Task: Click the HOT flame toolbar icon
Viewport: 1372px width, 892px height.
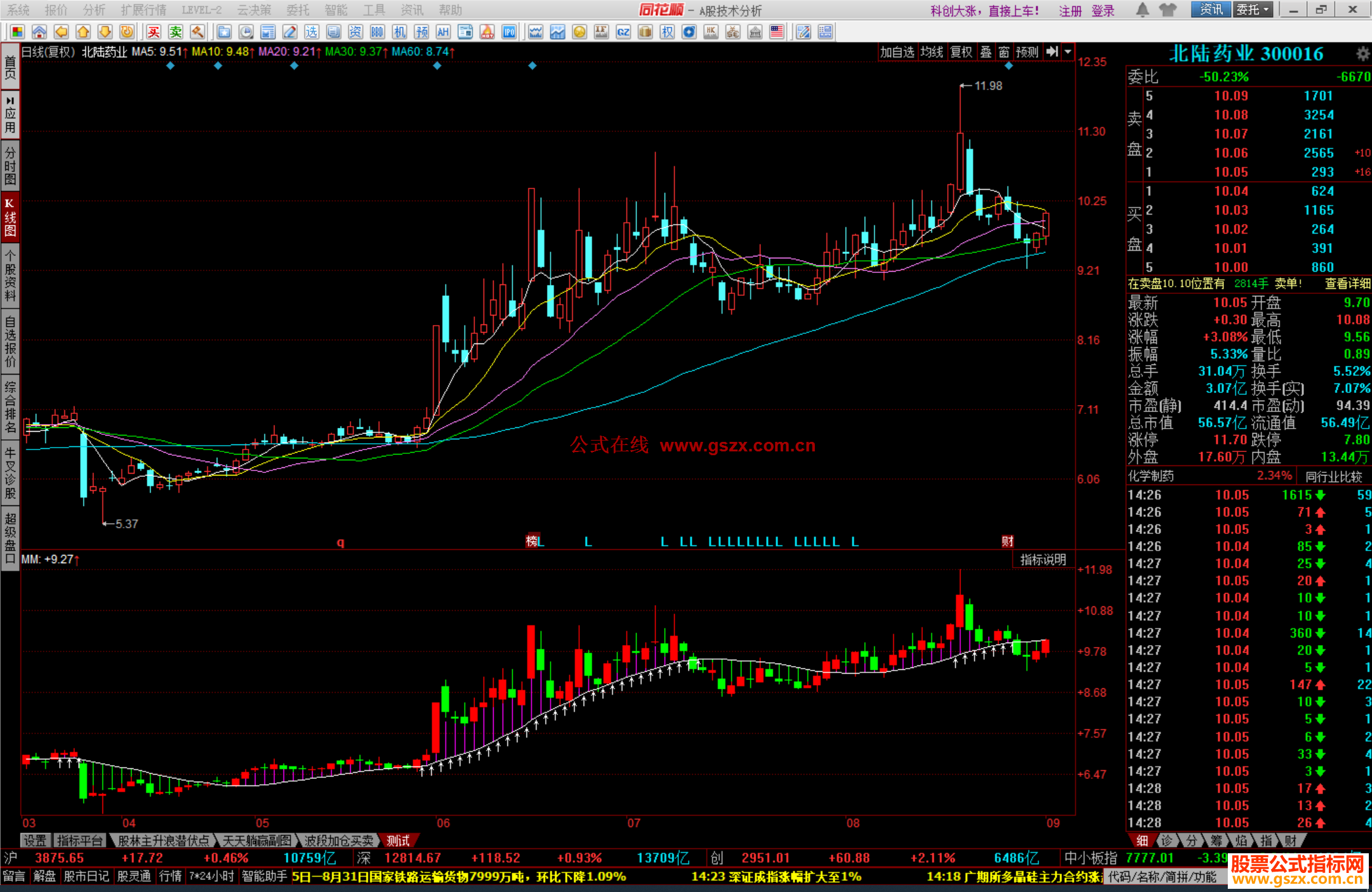Action: [487, 32]
